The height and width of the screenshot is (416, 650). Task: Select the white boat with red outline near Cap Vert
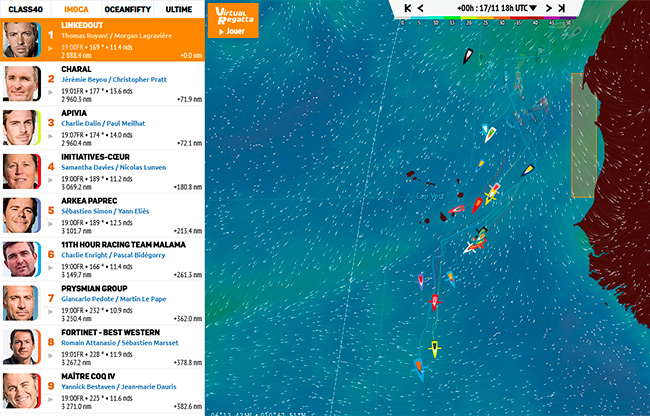(456, 209)
